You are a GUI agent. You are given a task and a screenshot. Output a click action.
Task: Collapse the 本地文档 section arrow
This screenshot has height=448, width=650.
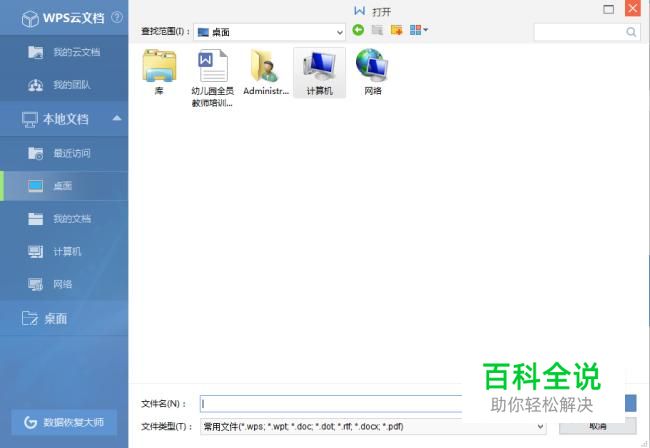click(117, 119)
